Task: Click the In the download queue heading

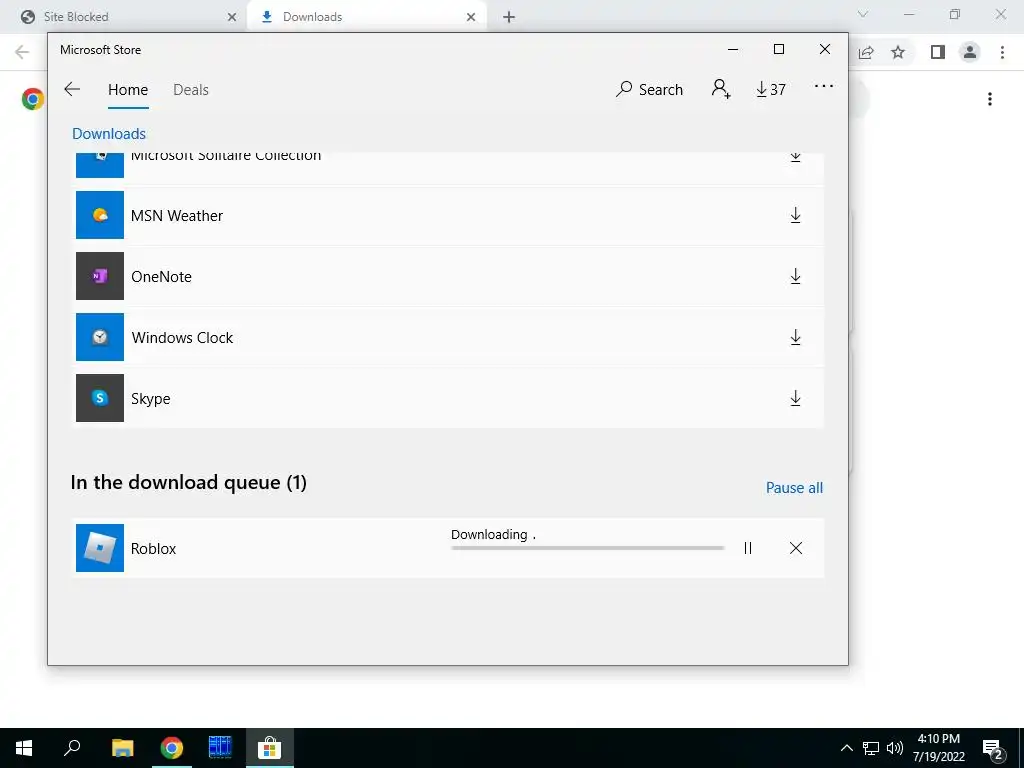Action: 189,483
